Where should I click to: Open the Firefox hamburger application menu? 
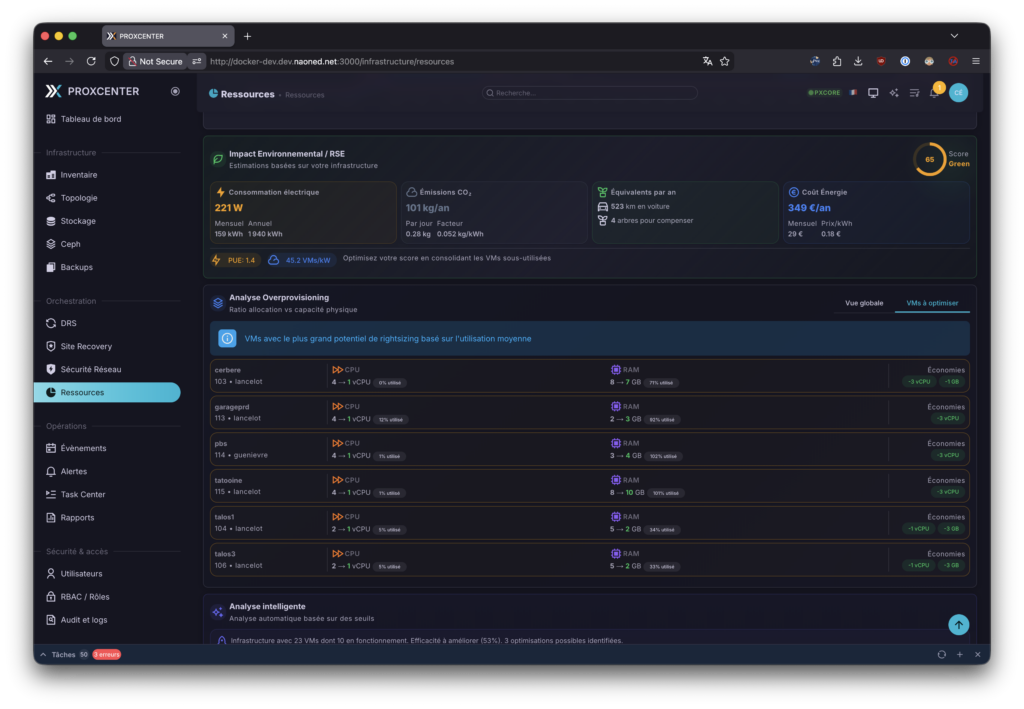point(976,61)
